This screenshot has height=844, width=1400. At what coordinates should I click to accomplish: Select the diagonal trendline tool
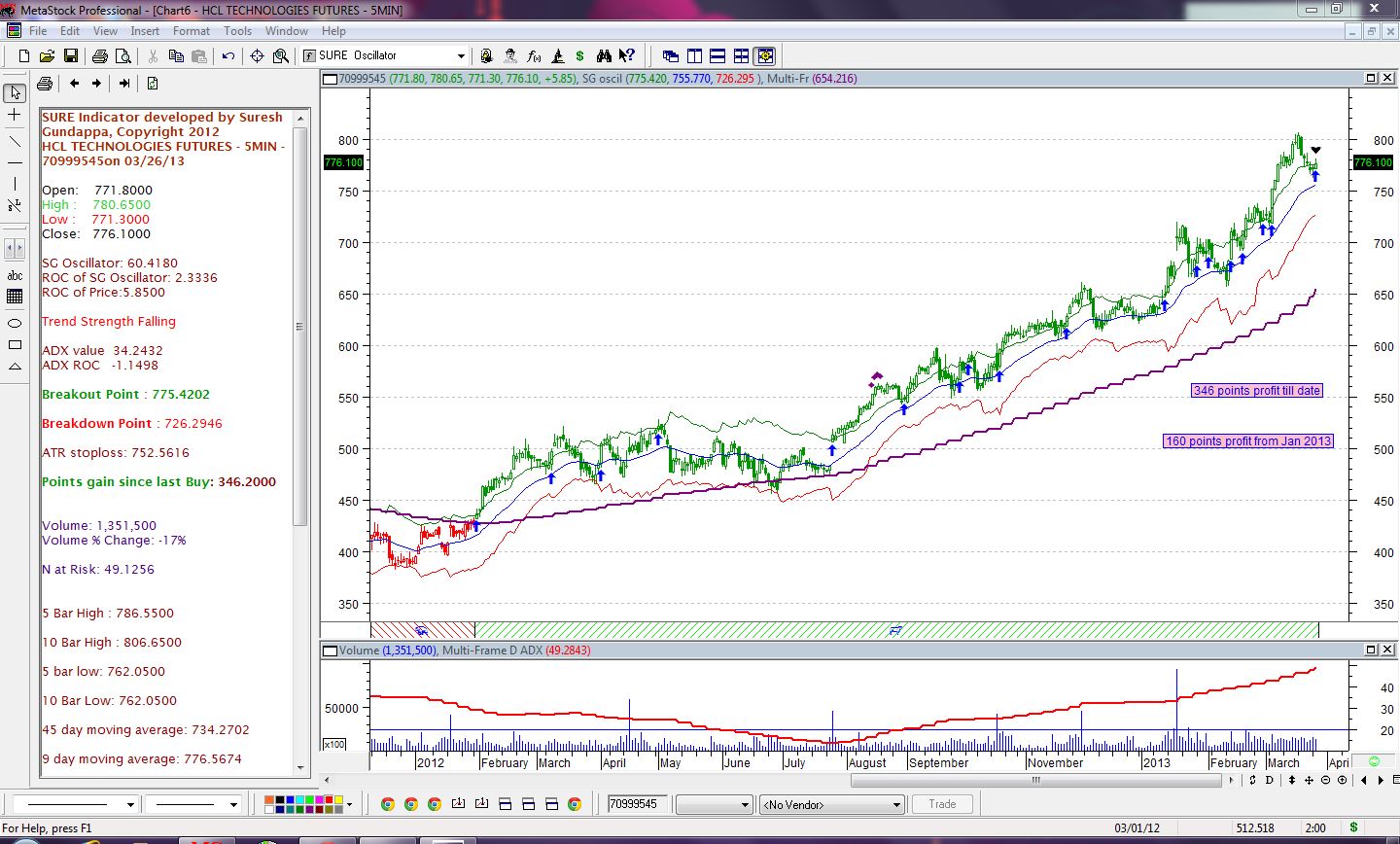(15, 141)
